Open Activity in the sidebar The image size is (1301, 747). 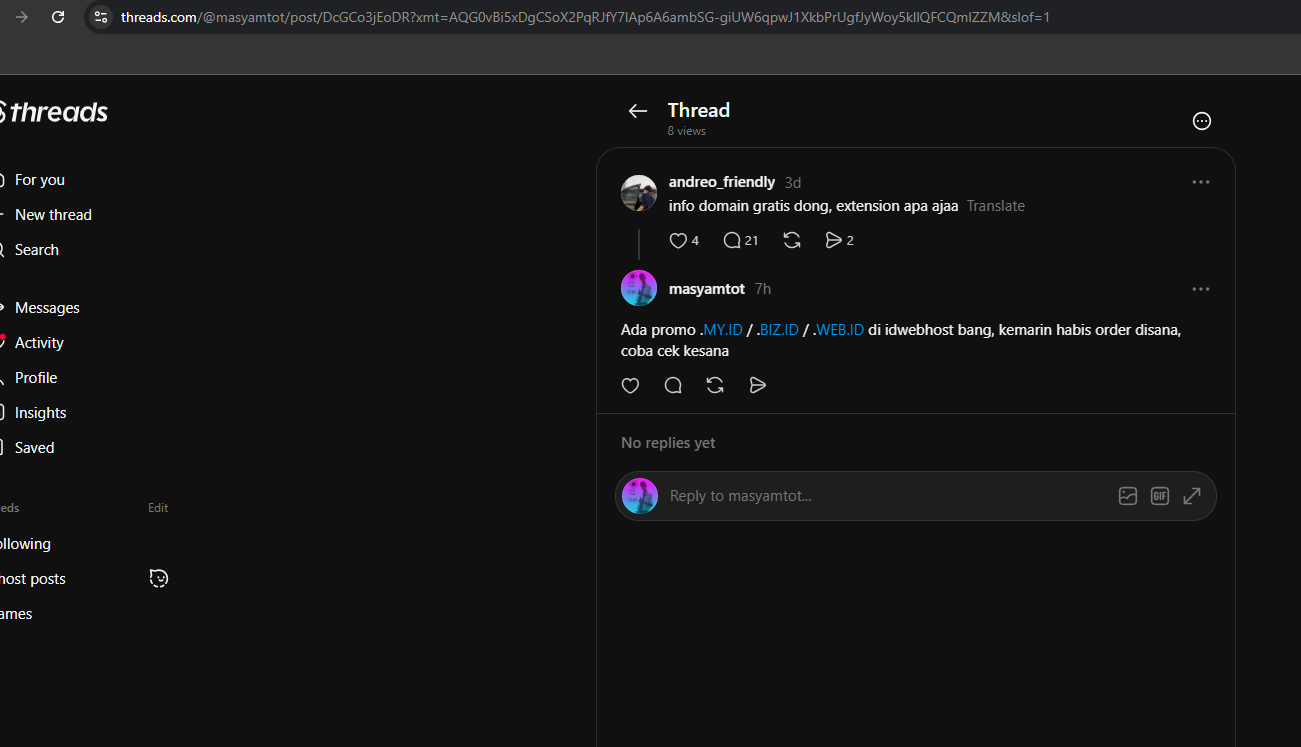[x=39, y=343]
